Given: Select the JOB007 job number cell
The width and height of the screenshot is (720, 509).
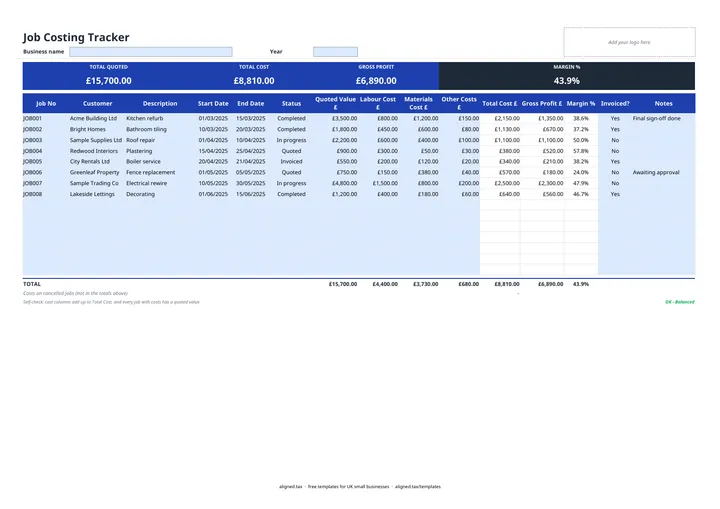Looking at the screenshot, I should click(33, 183).
